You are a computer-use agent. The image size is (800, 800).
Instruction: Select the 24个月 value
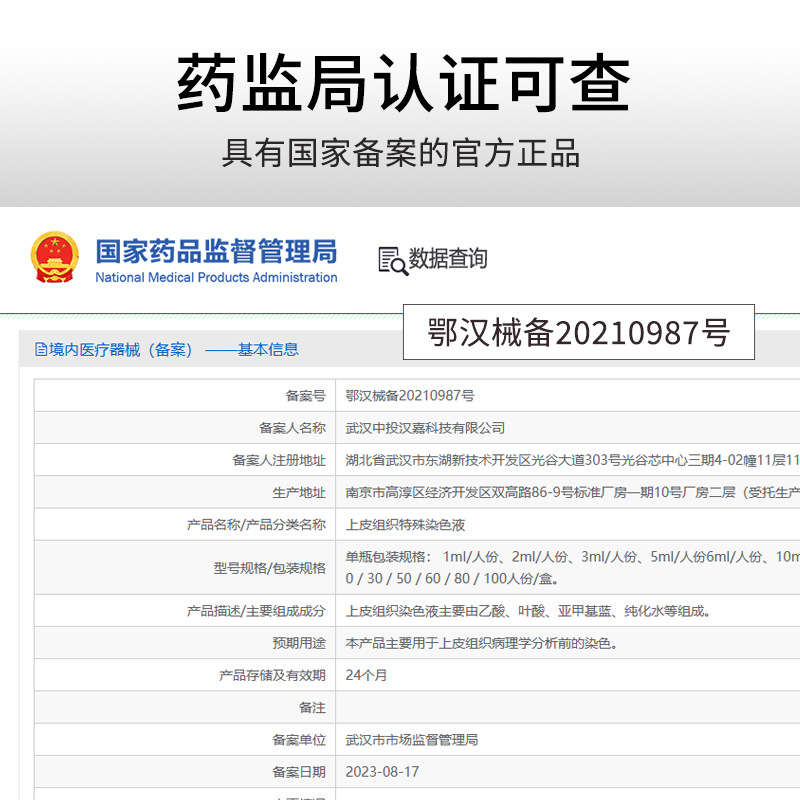point(366,675)
